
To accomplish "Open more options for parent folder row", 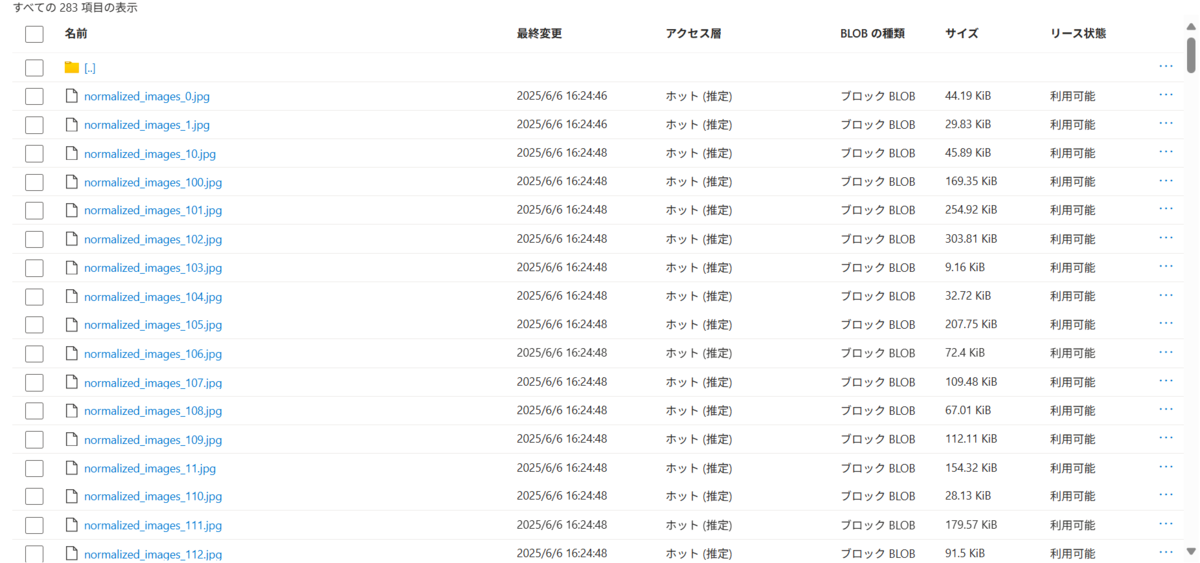I will tap(1165, 66).
